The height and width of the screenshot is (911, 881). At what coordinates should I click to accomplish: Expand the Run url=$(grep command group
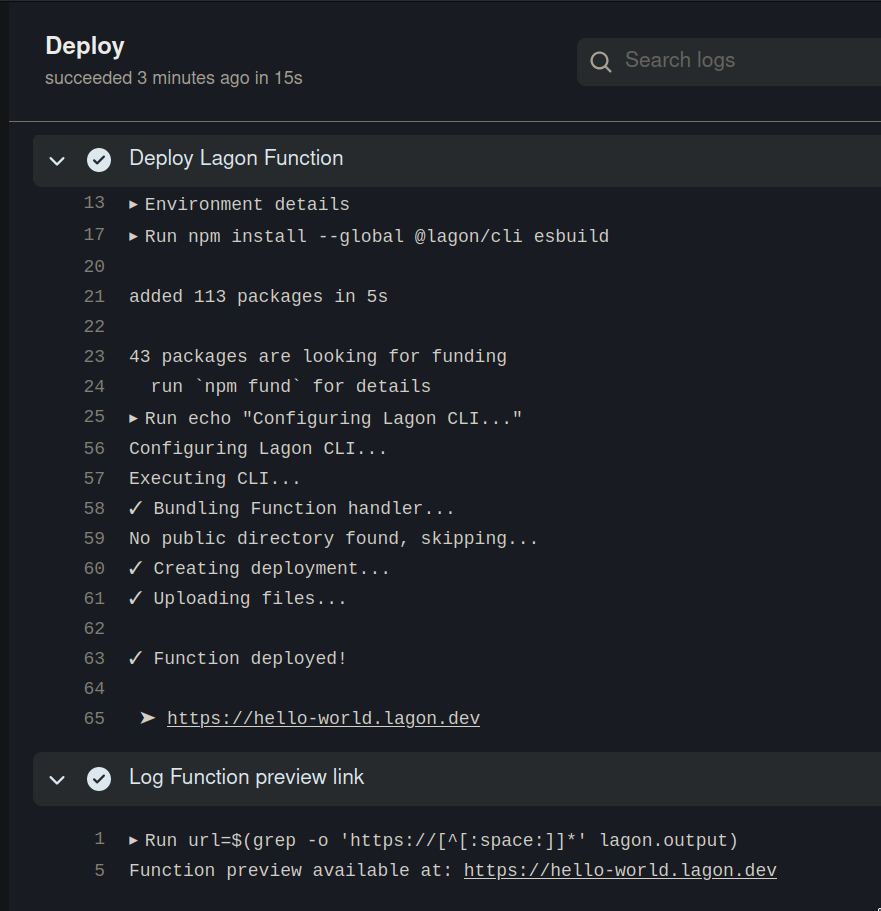point(133,841)
